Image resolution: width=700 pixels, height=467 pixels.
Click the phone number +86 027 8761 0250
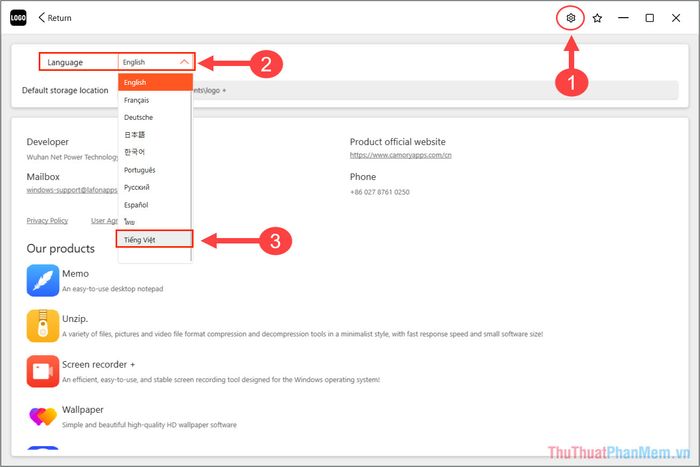[x=379, y=192]
